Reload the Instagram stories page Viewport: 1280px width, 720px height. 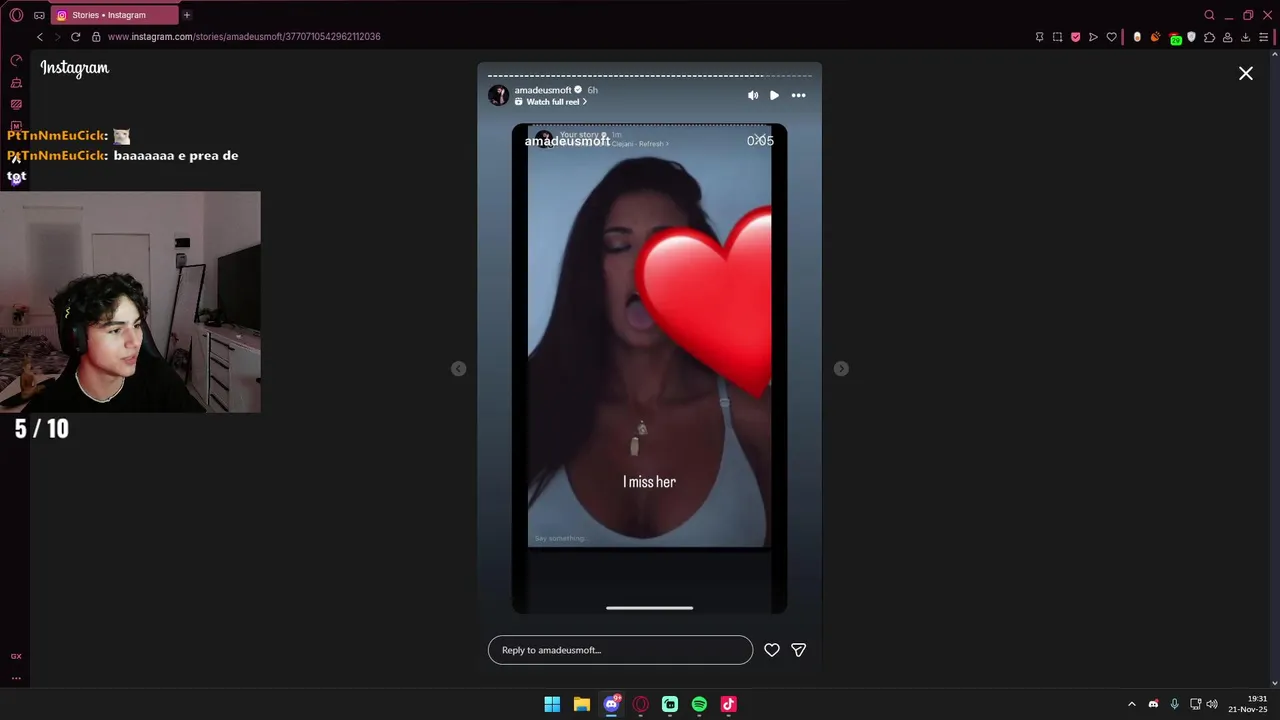coord(75,37)
